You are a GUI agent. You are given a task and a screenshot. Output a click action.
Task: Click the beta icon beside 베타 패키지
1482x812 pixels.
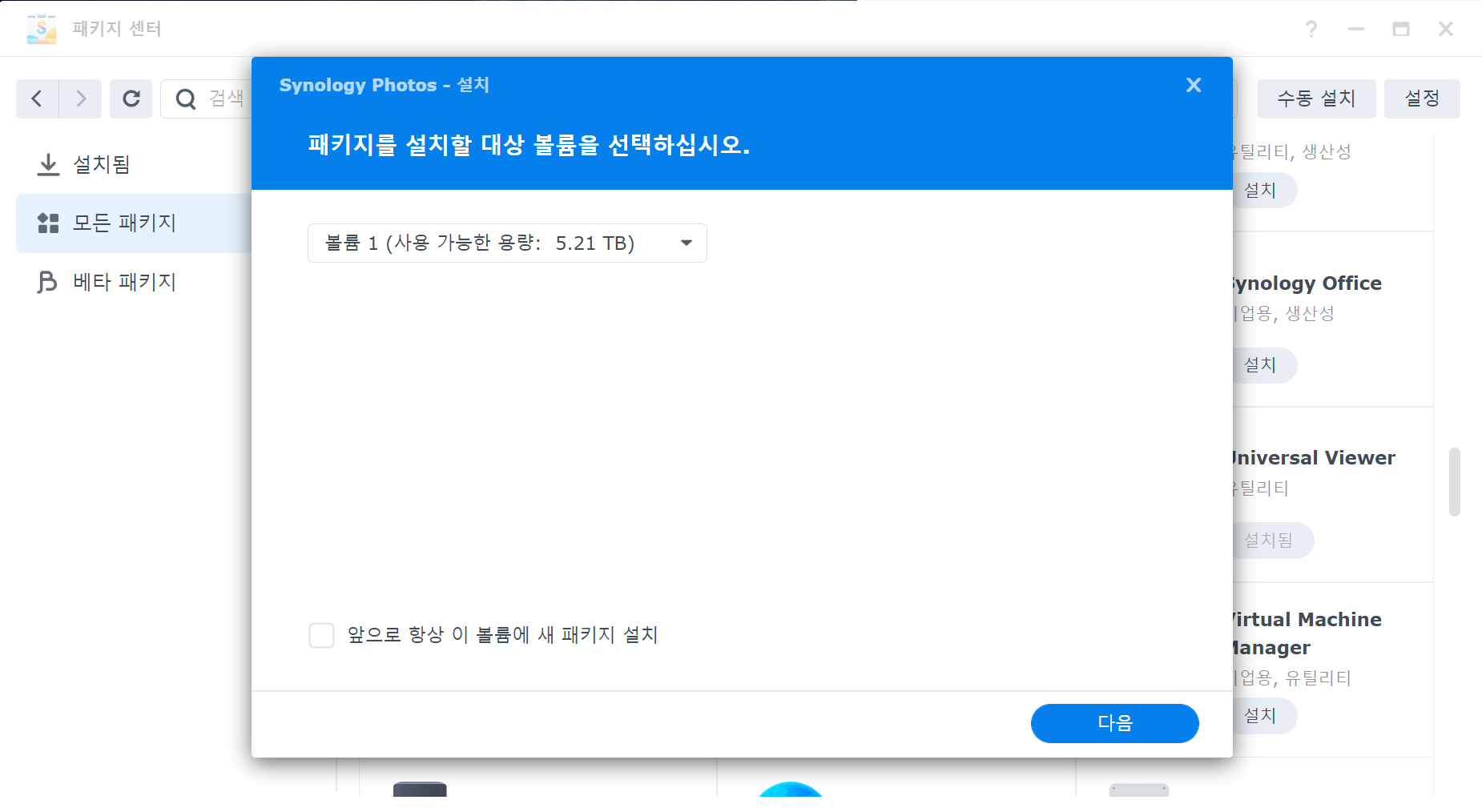point(47,282)
